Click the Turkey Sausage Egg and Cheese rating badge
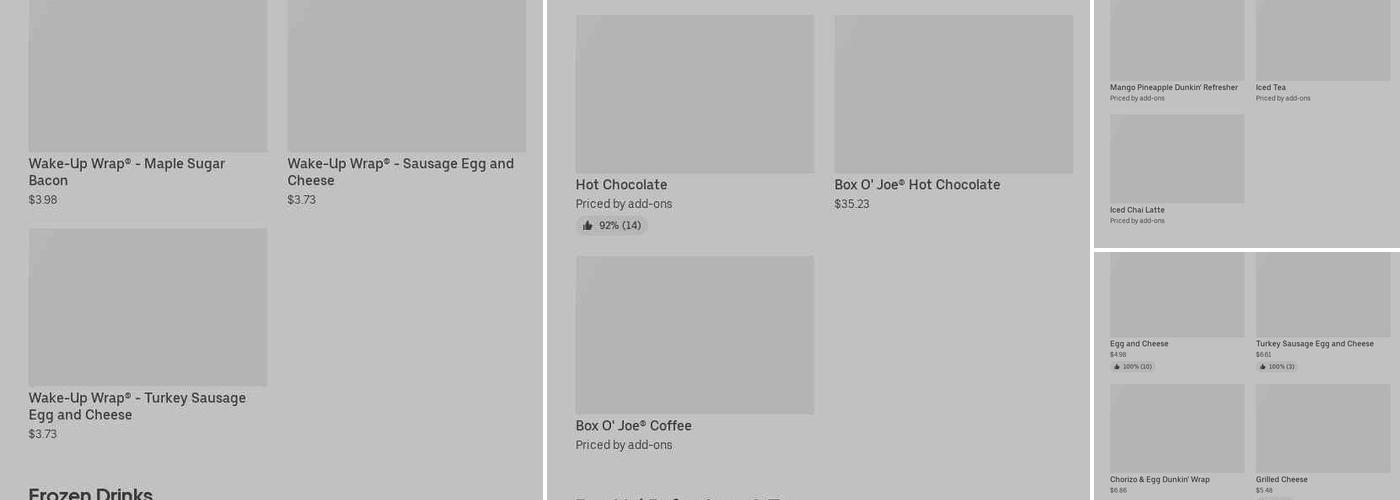 point(1277,367)
